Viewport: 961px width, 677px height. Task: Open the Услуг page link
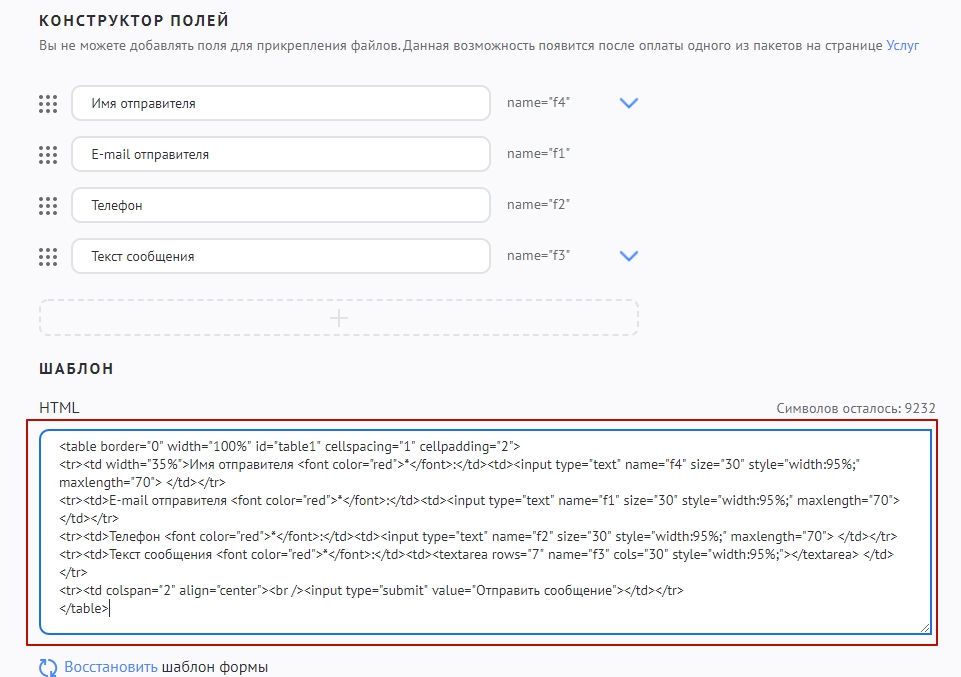902,45
